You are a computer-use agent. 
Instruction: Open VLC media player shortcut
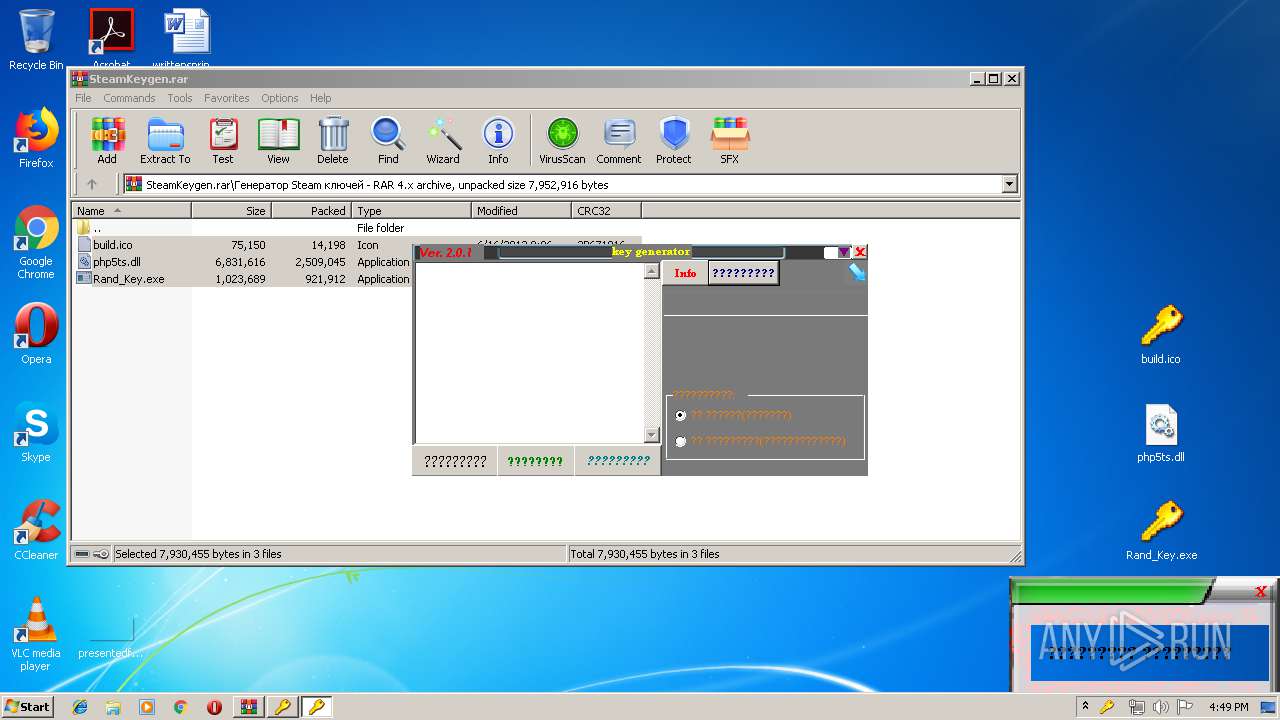pos(36,634)
